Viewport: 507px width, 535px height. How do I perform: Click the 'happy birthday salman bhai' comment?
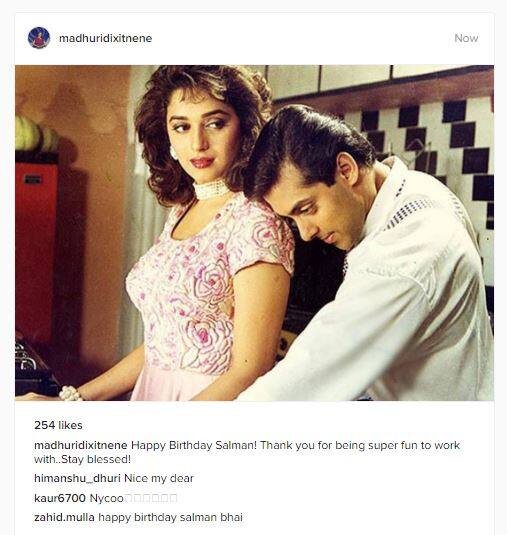coord(170,518)
